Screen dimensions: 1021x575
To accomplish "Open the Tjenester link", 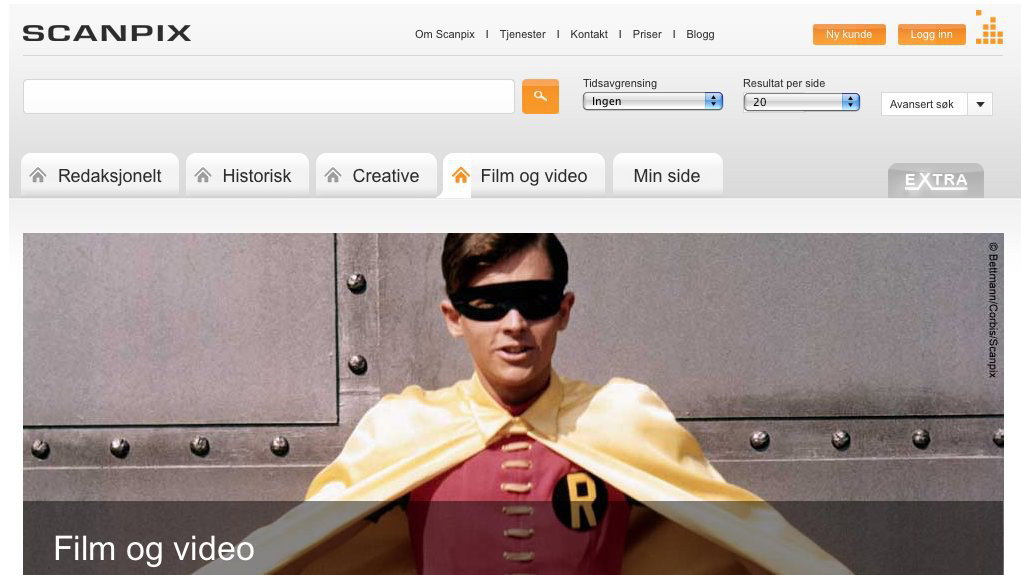I will (523, 35).
